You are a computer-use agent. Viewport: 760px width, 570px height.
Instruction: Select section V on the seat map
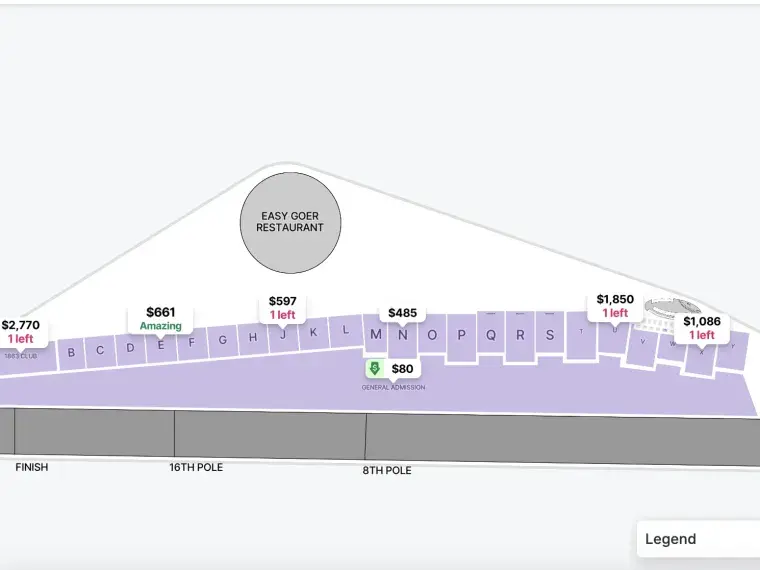click(642, 344)
